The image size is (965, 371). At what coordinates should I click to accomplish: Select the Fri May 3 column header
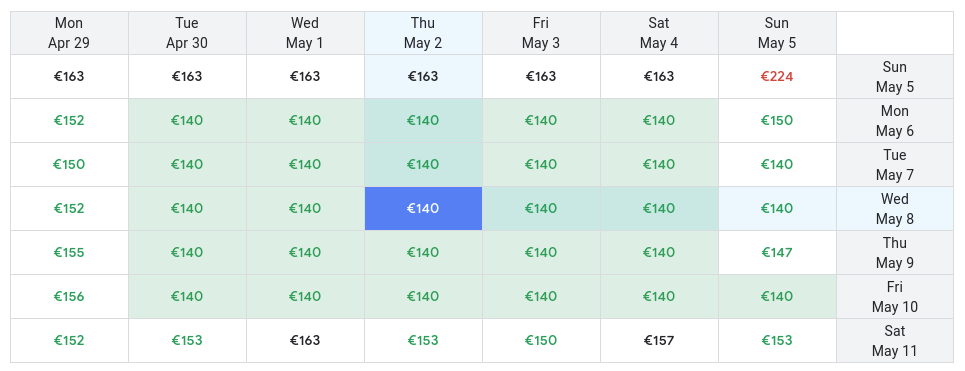click(541, 33)
